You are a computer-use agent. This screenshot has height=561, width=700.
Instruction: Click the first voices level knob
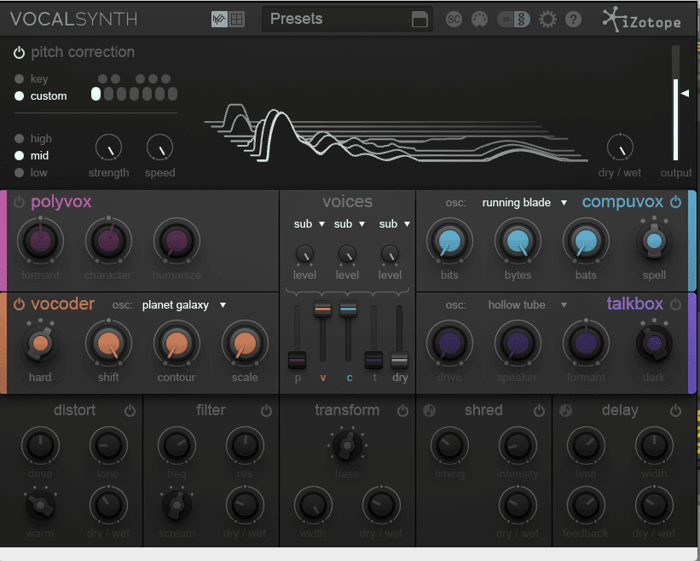coord(304,254)
